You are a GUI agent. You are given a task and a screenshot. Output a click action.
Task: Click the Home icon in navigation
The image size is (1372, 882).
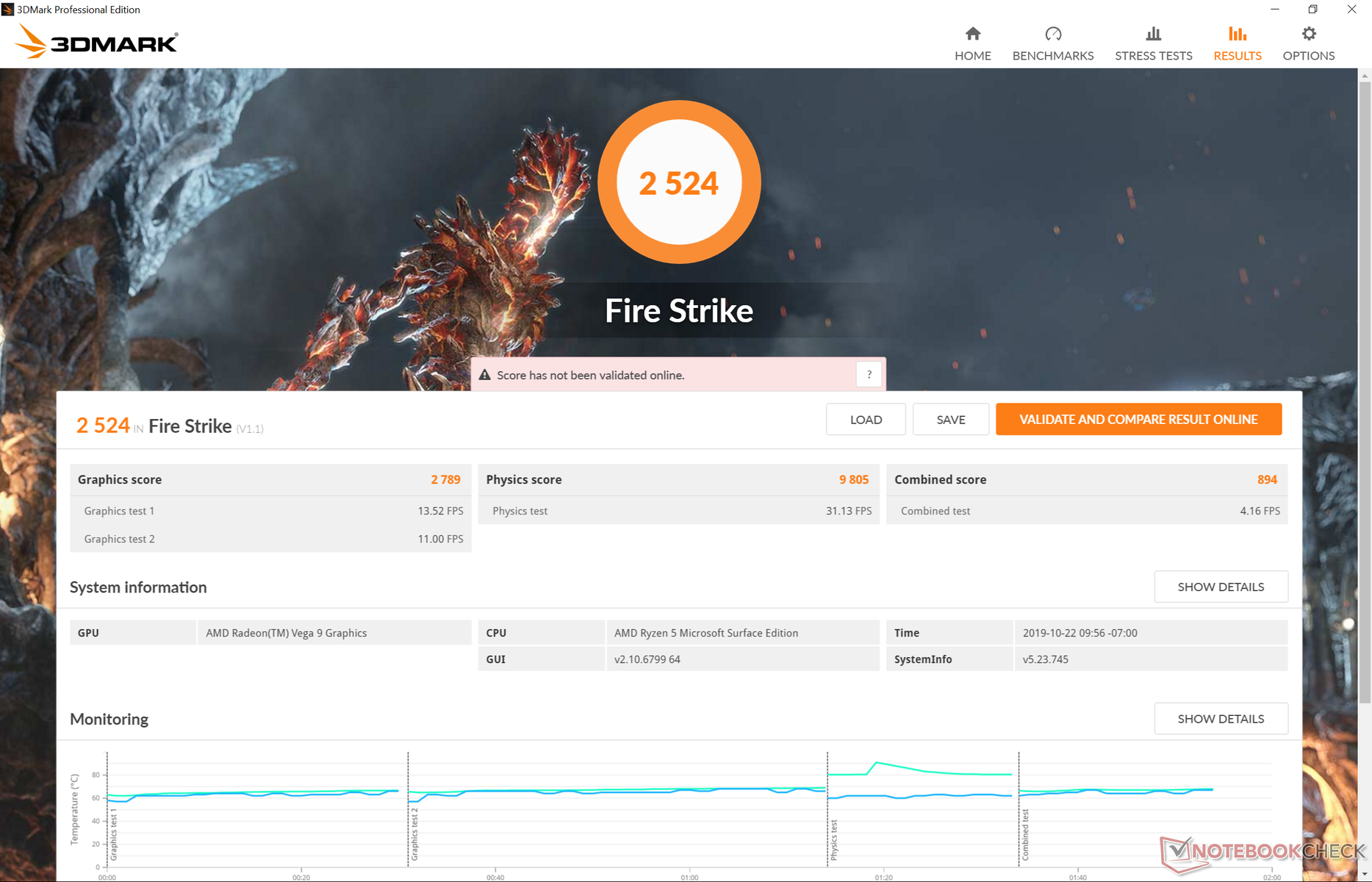pyautogui.click(x=973, y=34)
